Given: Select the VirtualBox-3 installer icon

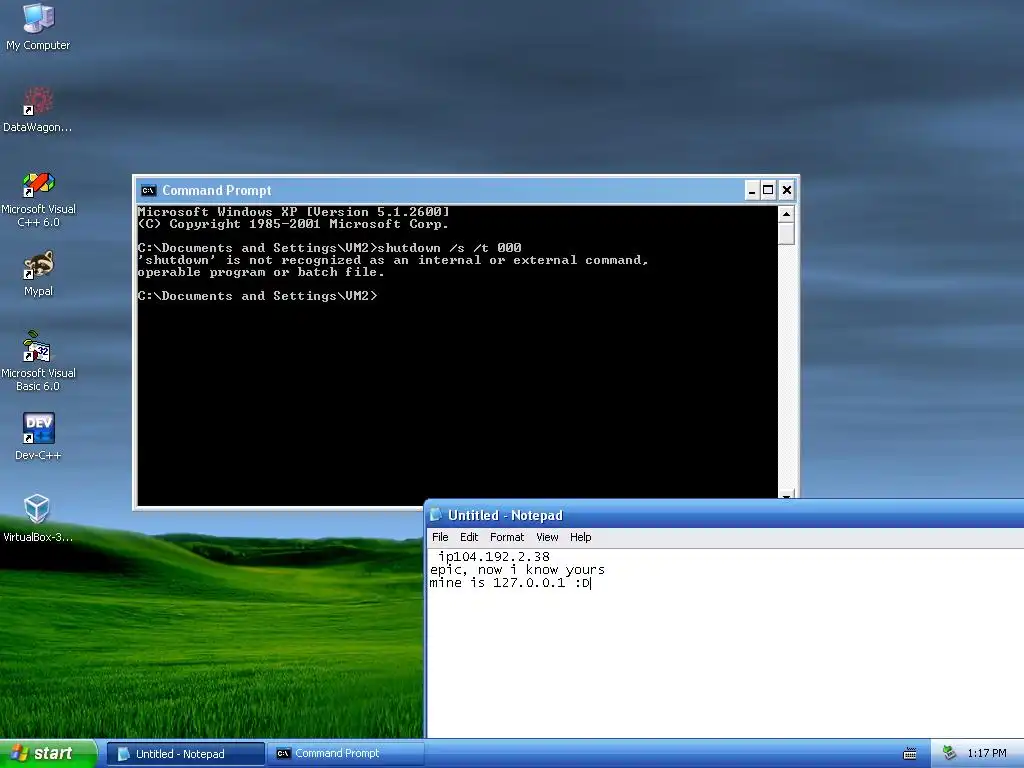Looking at the screenshot, I should point(37,518).
